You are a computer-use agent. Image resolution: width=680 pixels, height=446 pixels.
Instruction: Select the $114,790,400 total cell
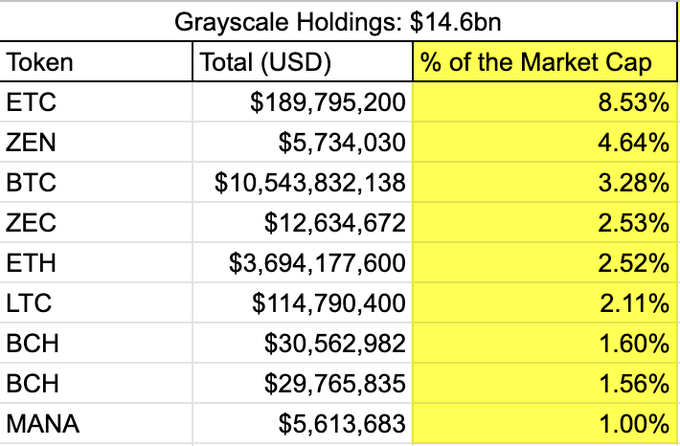point(302,303)
